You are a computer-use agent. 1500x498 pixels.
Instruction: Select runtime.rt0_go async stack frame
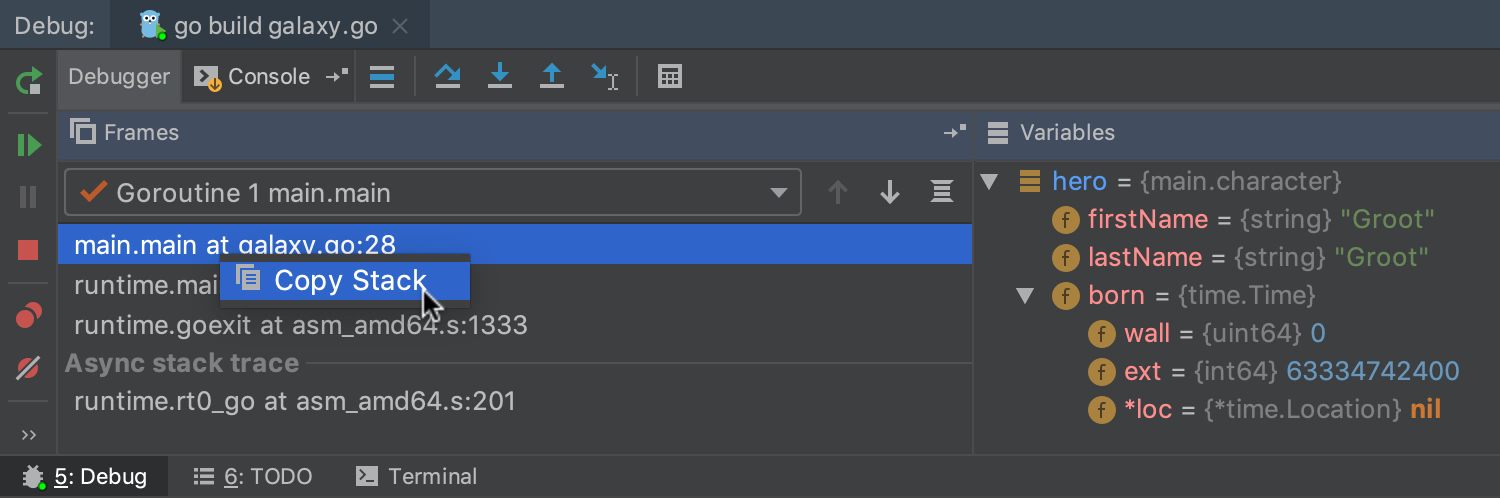click(295, 402)
